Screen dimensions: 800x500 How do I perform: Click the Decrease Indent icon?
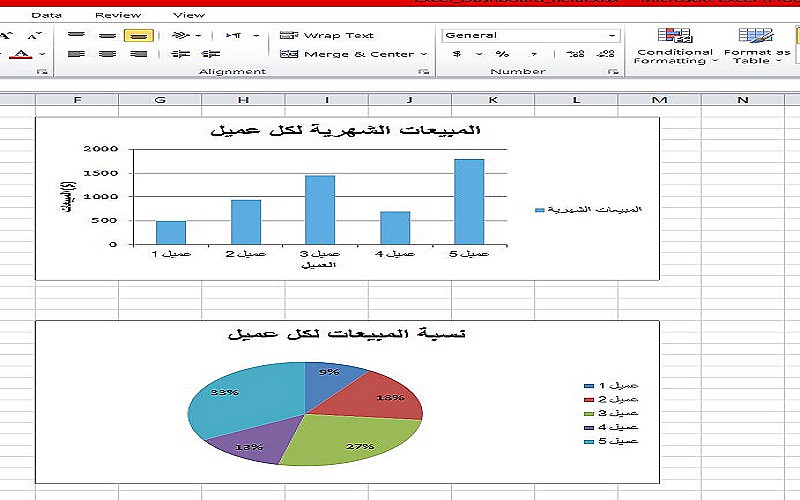(x=181, y=54)
